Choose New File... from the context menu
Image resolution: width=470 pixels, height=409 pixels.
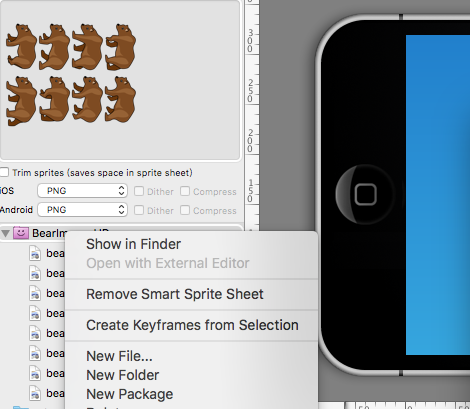point(191,356)
